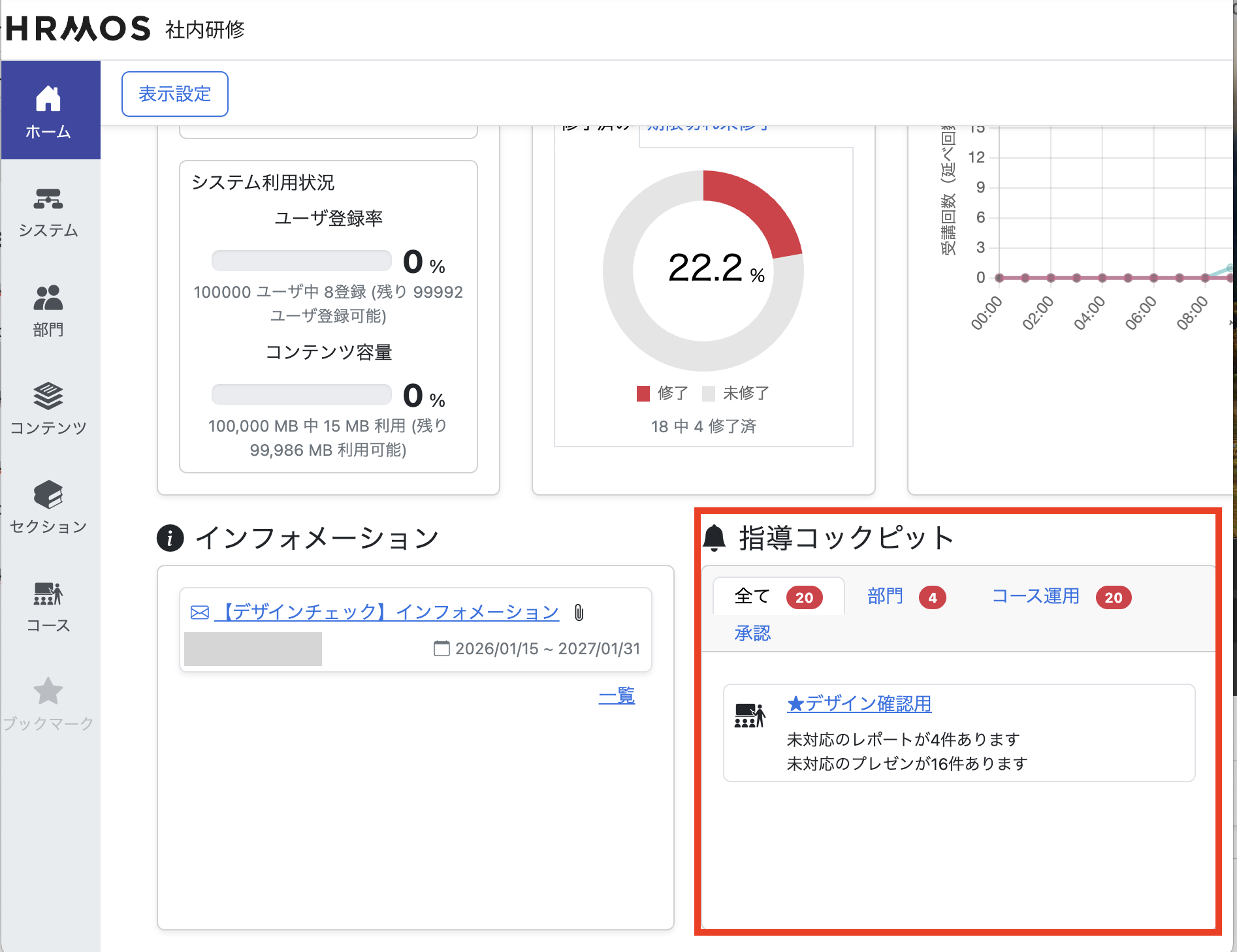The height and width of the screenshot is (952, 1237).
Task: Open the Home sidebar icon
Action: 48,100
